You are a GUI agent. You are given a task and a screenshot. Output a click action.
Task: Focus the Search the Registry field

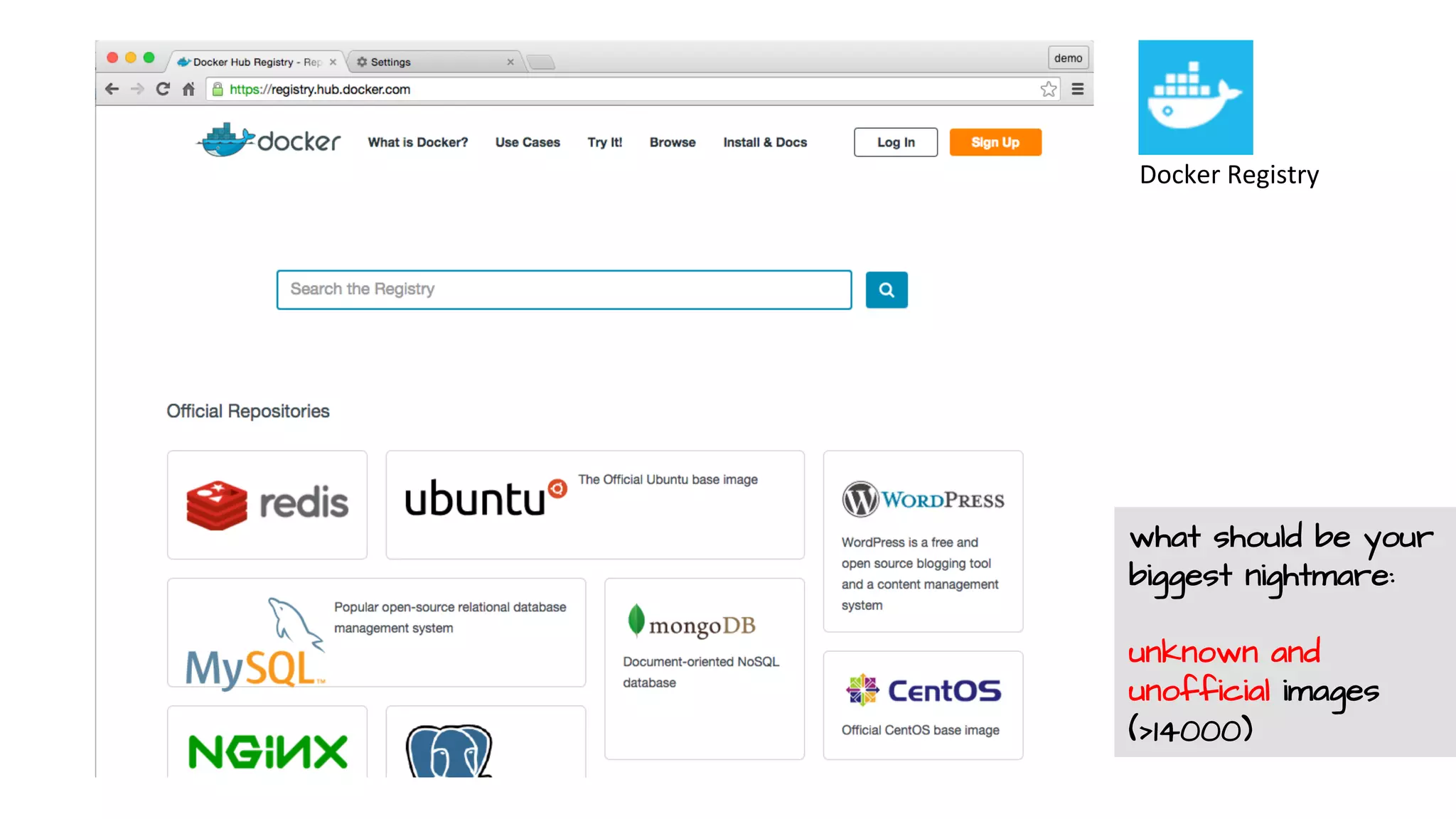[x=564, y=289]
